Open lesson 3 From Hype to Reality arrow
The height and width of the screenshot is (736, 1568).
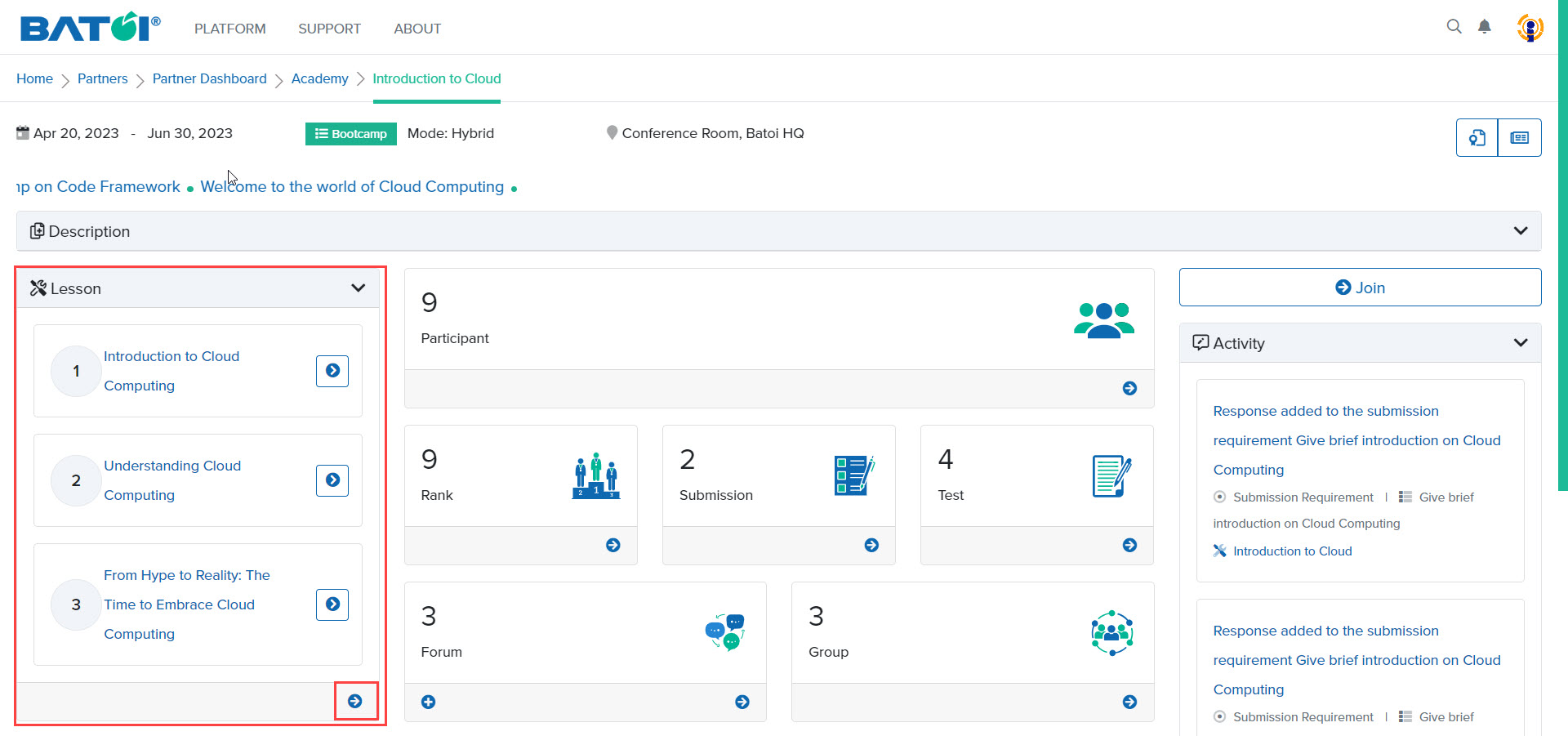(x=332, y=604)
